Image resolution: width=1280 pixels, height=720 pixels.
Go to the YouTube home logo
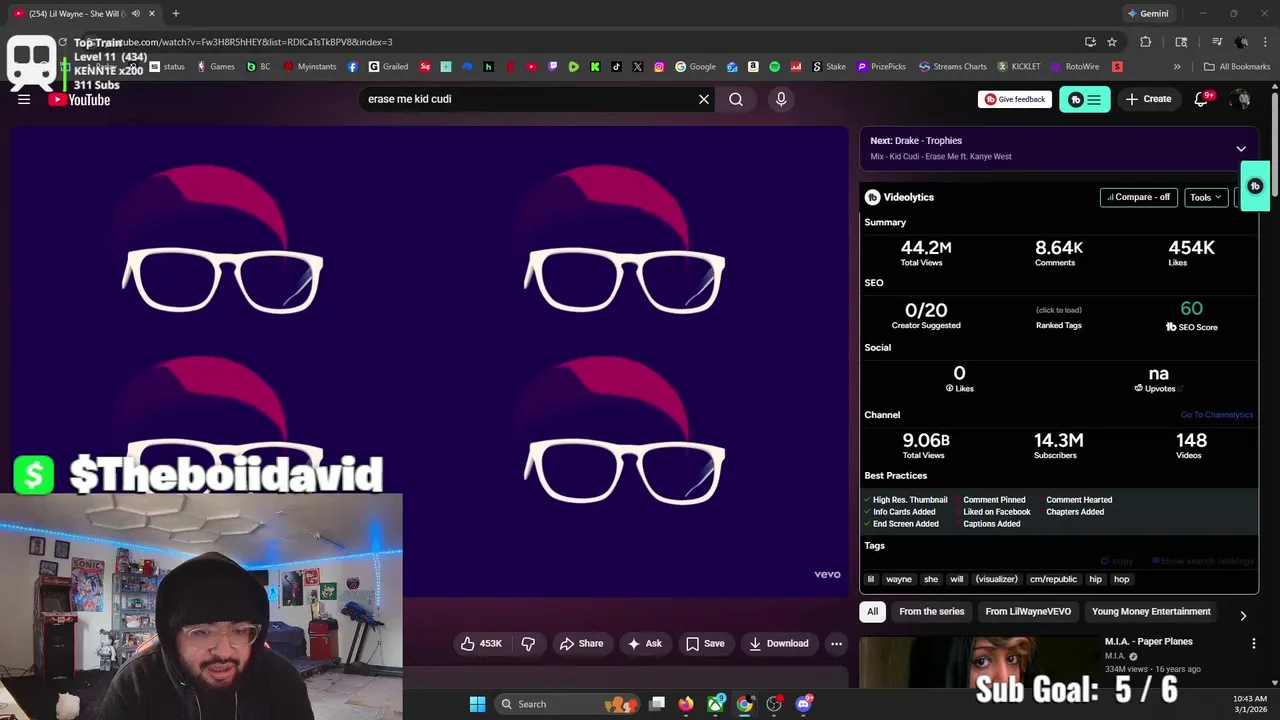coord(79,99)
